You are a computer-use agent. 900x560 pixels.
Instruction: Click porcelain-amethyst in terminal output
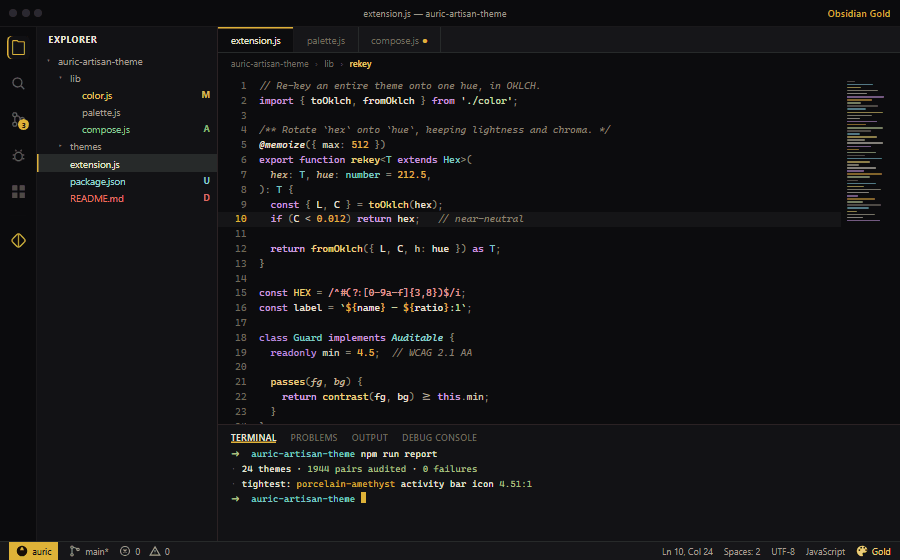point(346,484)
